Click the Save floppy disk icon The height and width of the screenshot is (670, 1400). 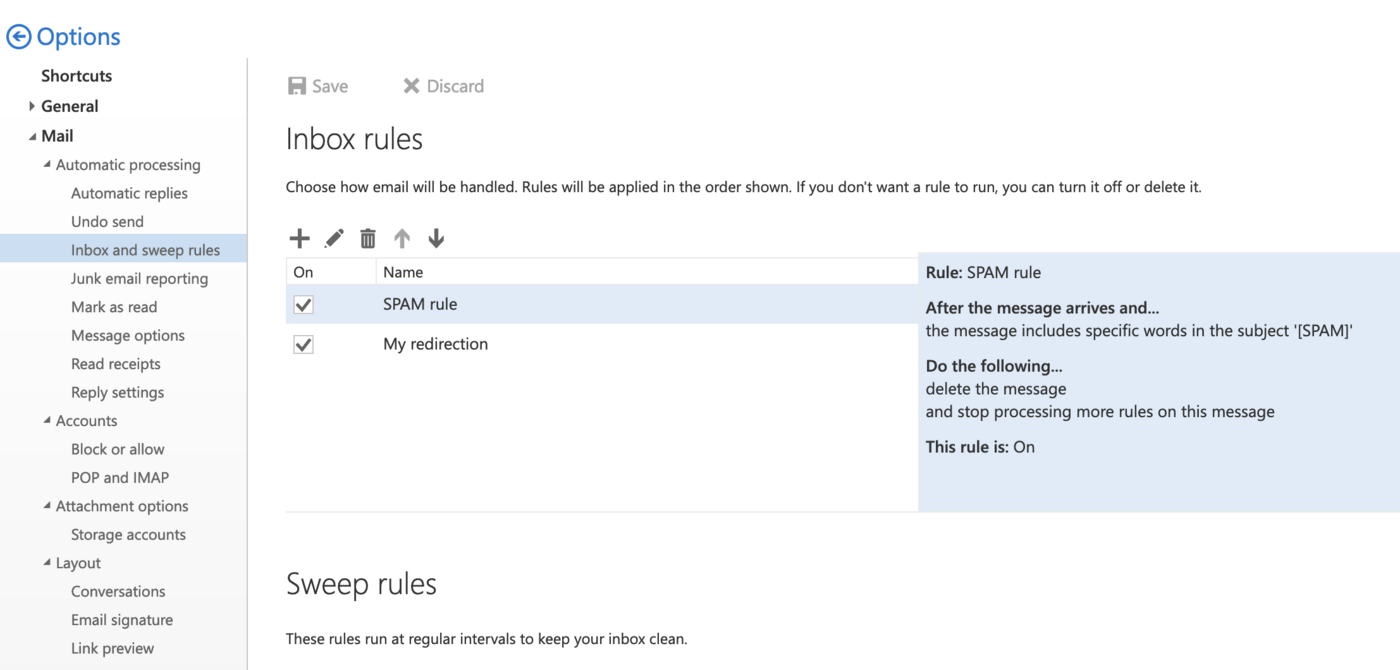(297, 86)
